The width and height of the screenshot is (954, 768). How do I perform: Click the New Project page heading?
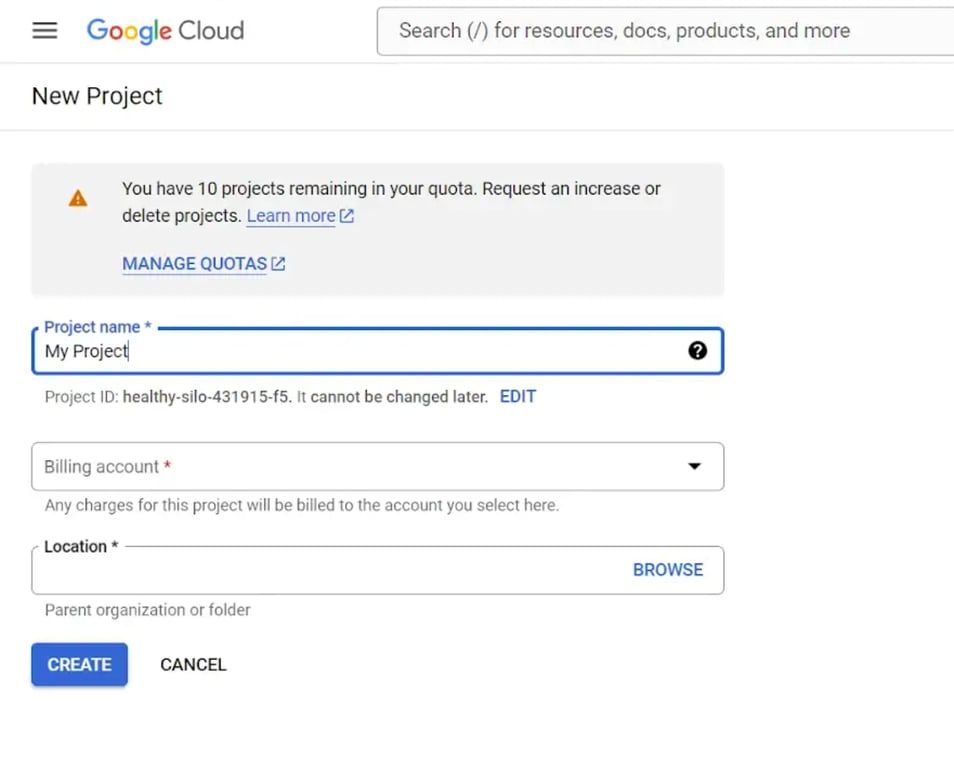(x=97, y=96)
